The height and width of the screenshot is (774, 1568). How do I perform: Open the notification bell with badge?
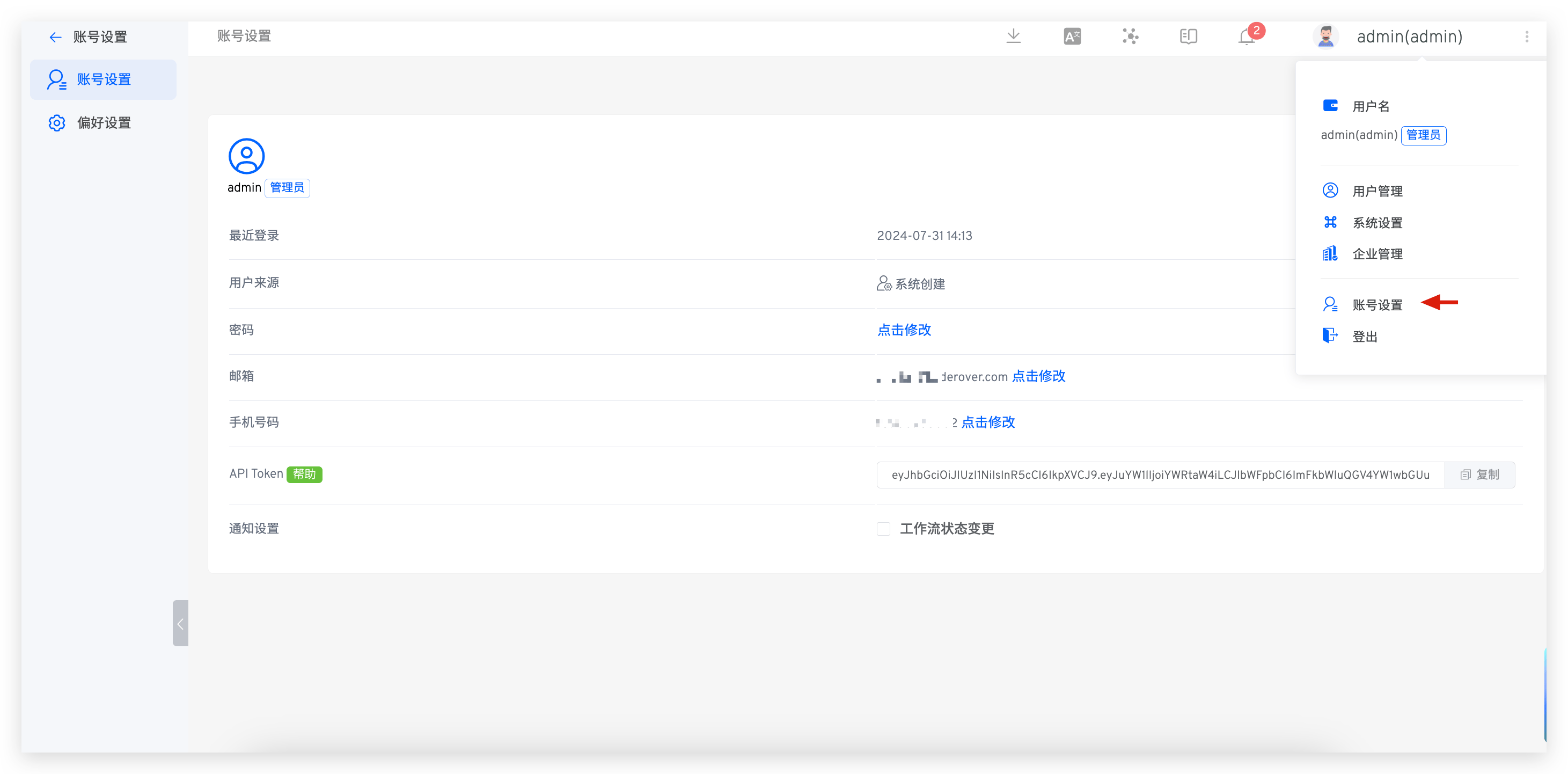click(1247, 36)
